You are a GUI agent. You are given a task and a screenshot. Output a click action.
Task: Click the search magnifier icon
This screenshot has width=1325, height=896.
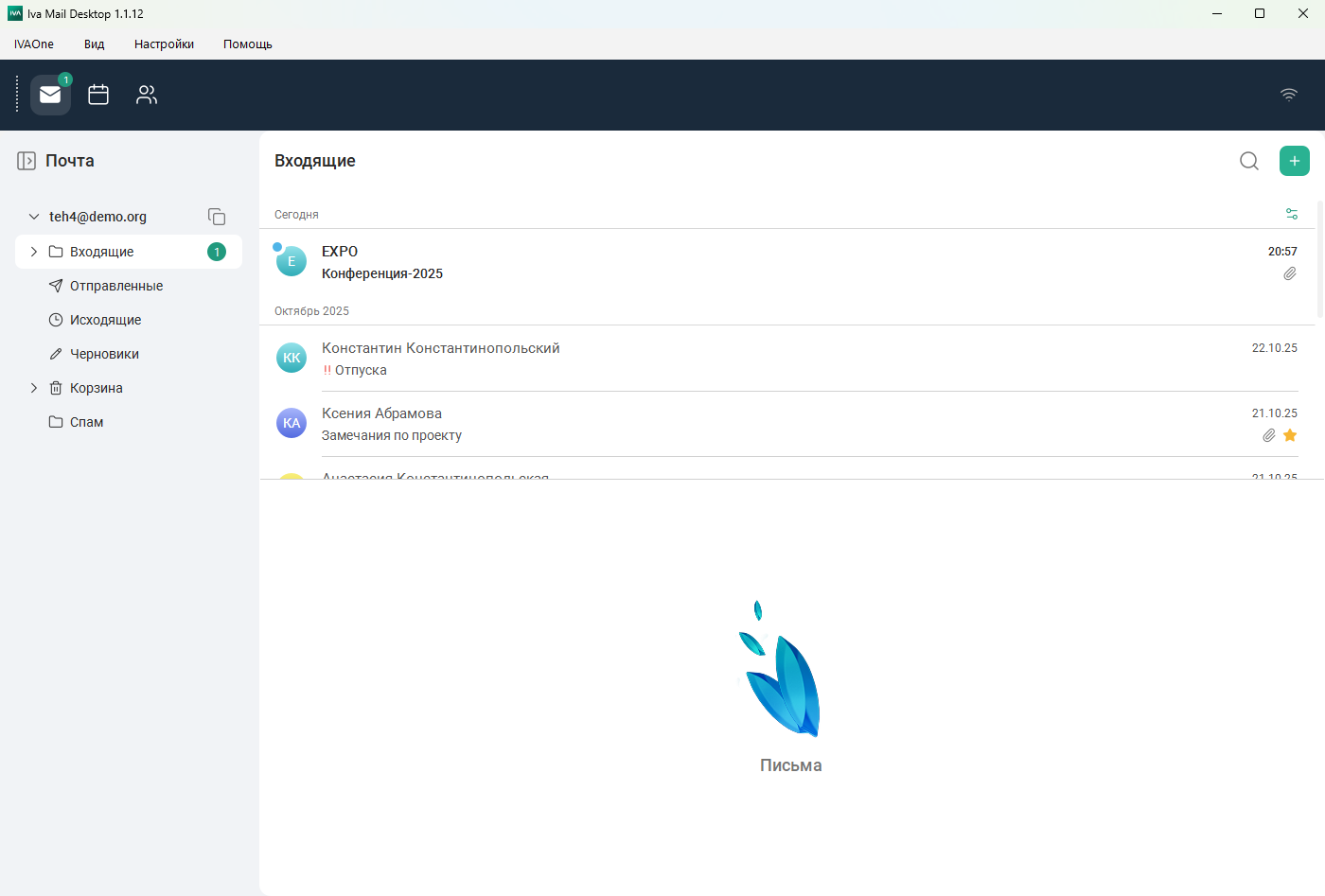[1249, 161]
